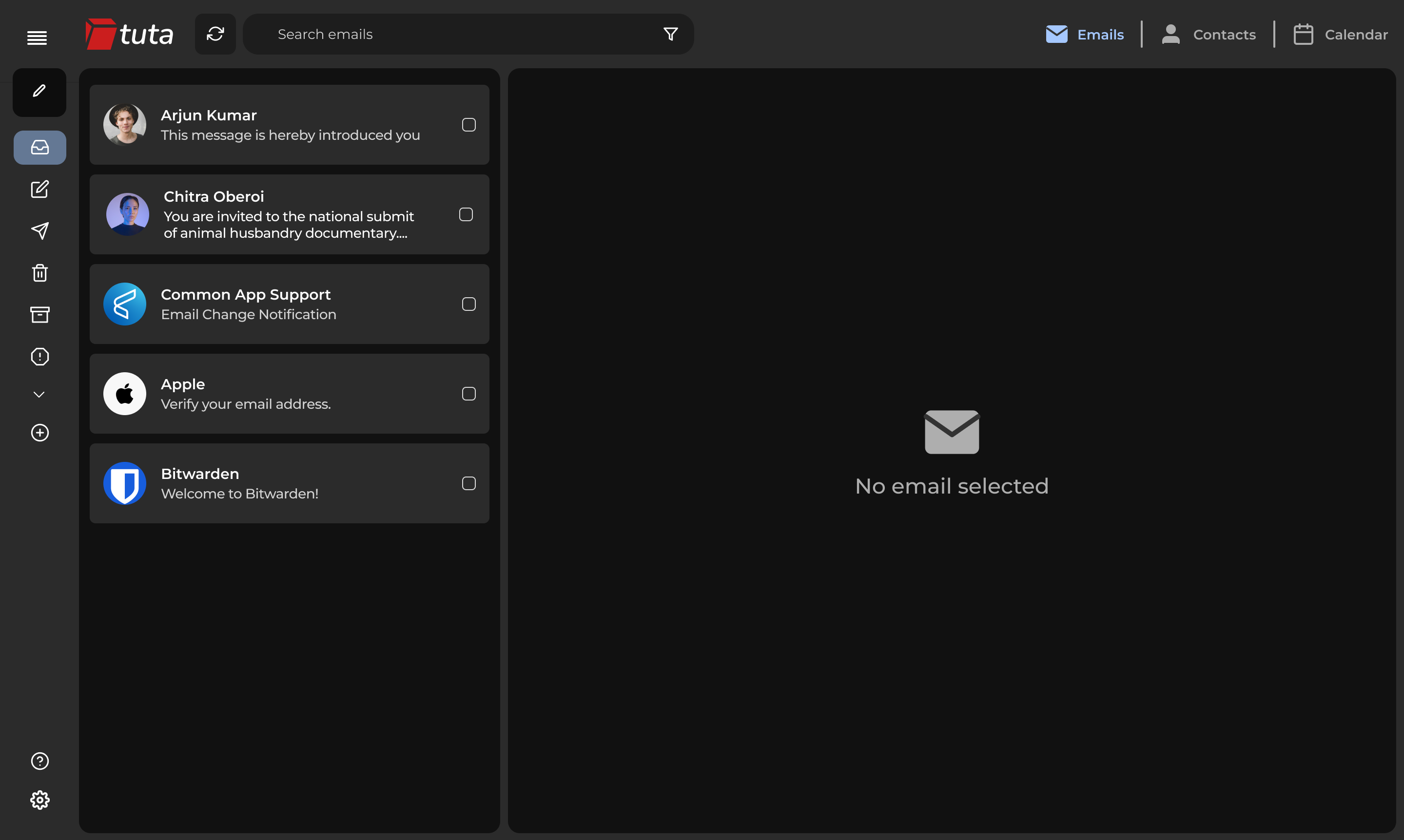Open the Archive folder icon

[39, 315]
